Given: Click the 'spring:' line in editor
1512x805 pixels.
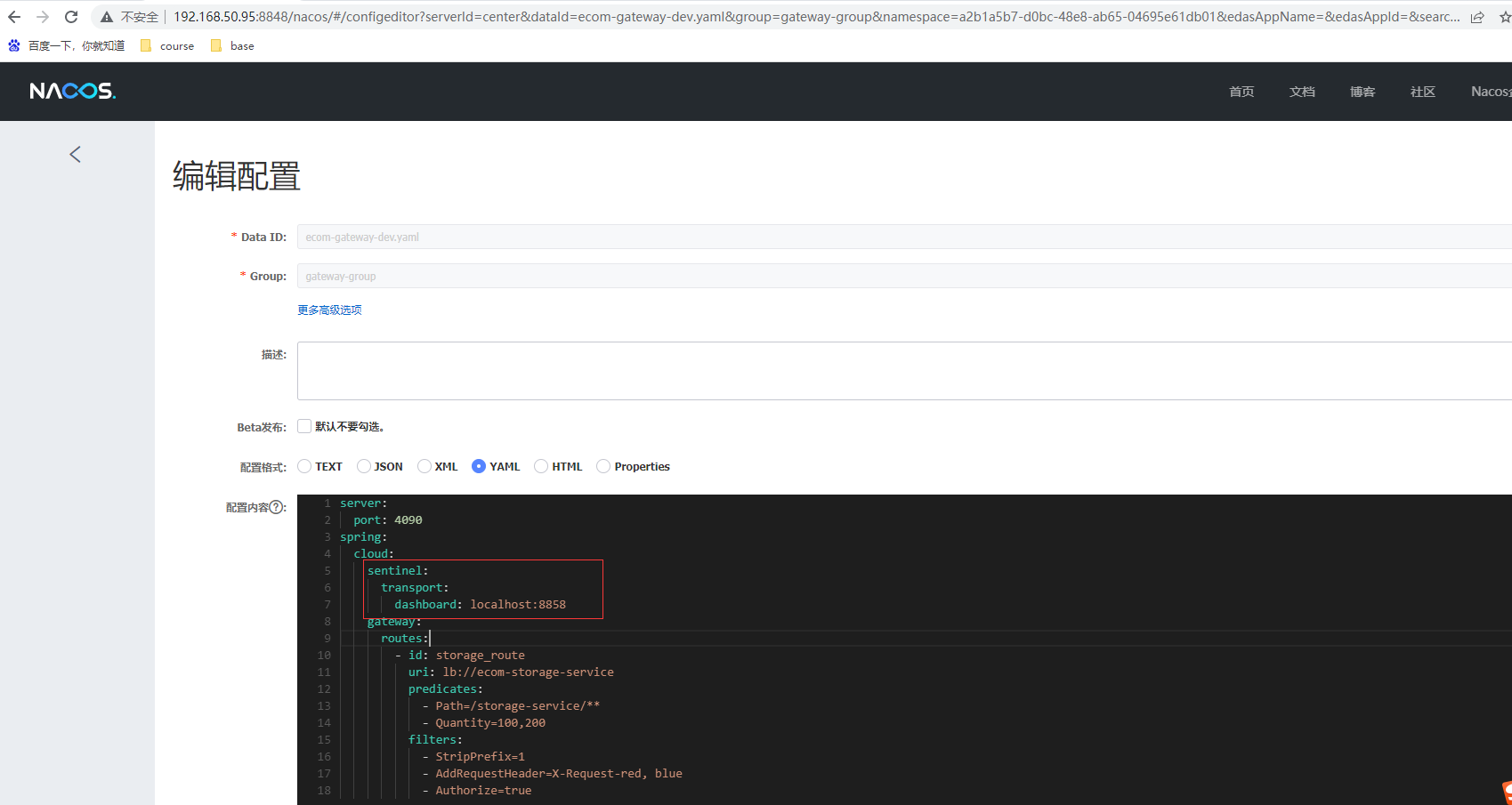Looking at the screenshot, I should [364, 537].
